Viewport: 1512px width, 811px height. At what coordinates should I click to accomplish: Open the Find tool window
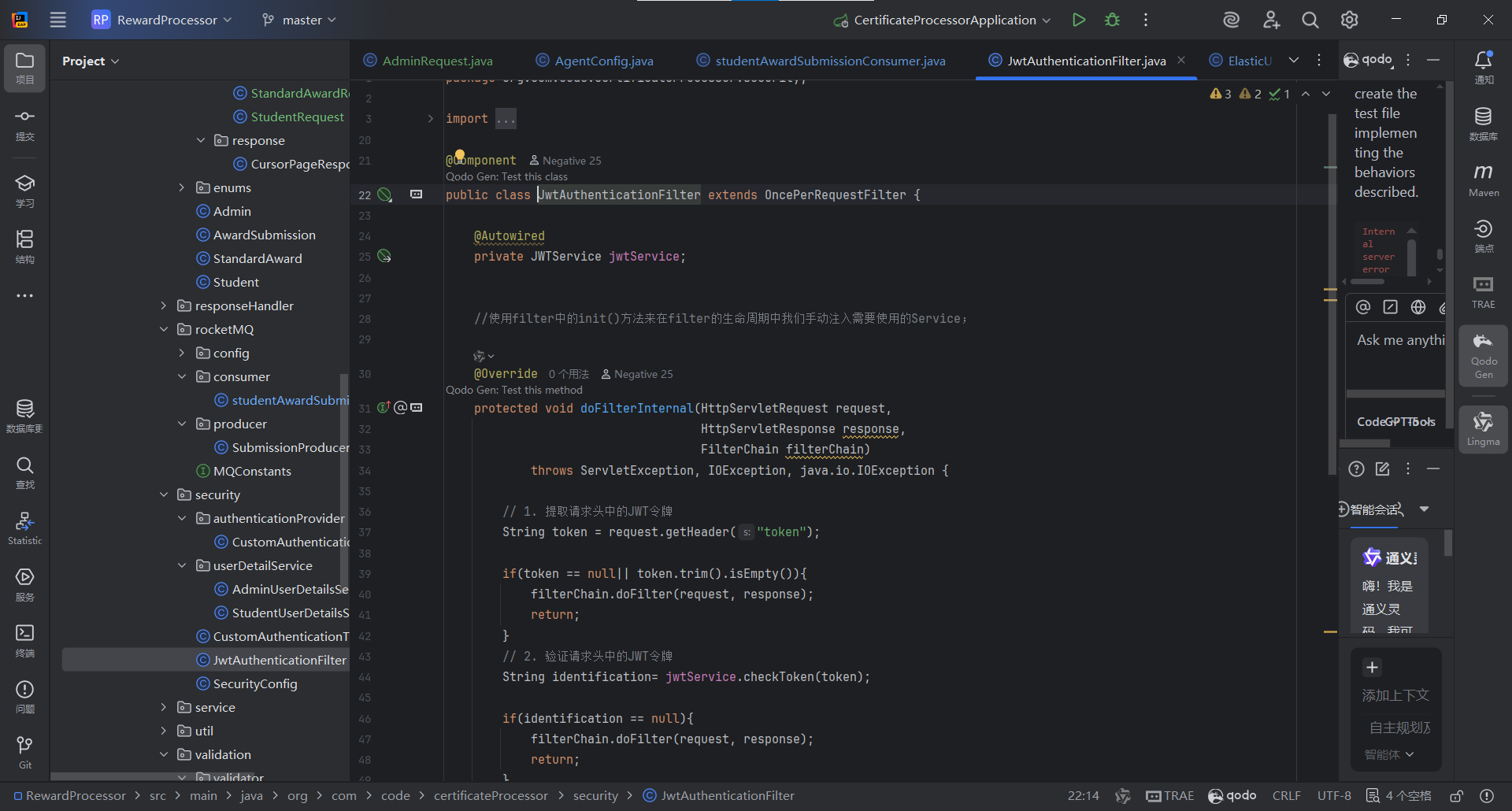click(x=25, y=472)
